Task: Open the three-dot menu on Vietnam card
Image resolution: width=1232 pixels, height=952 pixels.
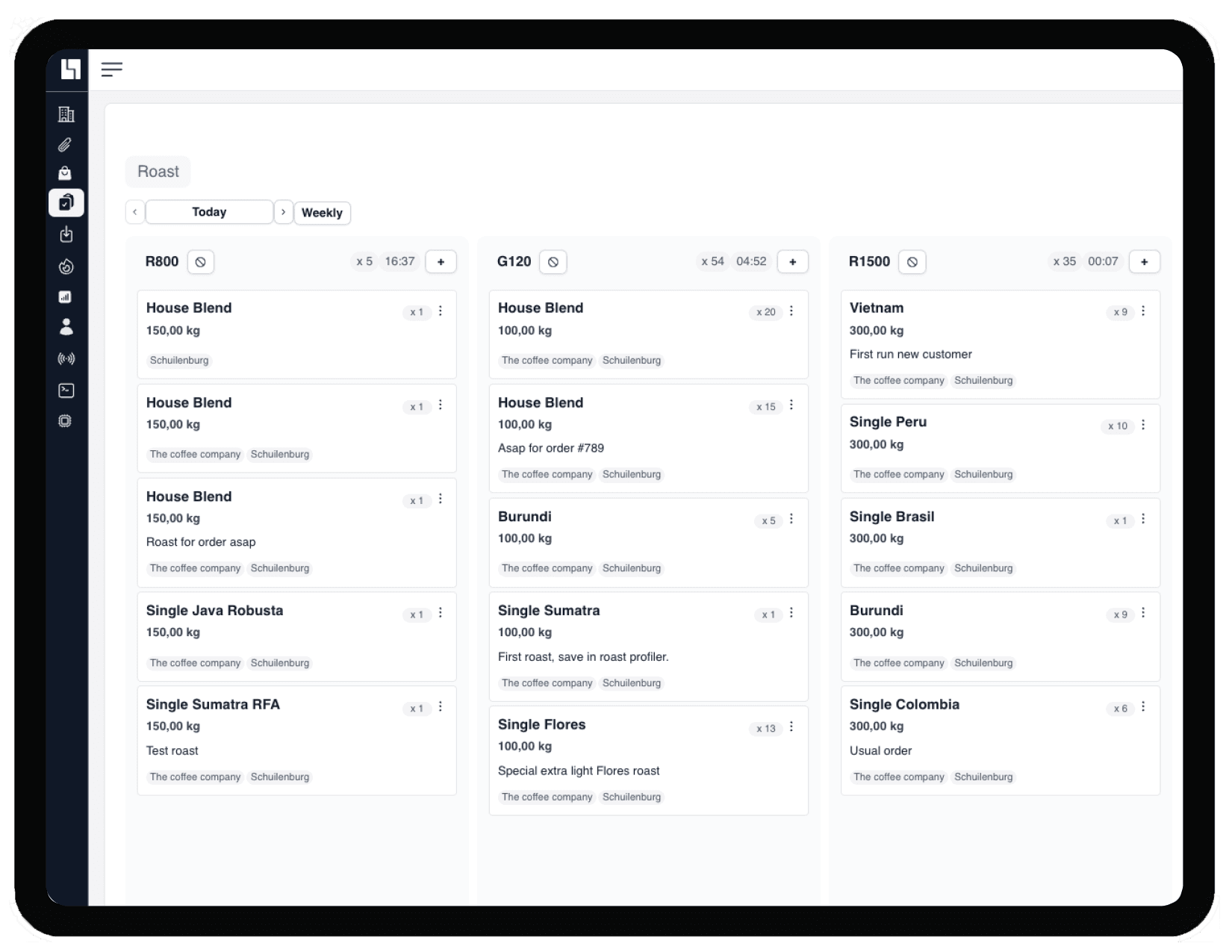Action: click(1143, 311)
